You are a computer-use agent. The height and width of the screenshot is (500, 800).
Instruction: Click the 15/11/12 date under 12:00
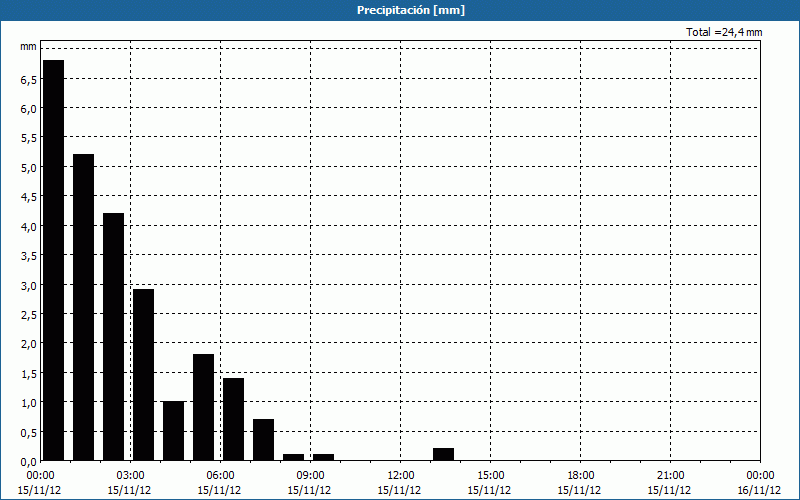(399, 490)
